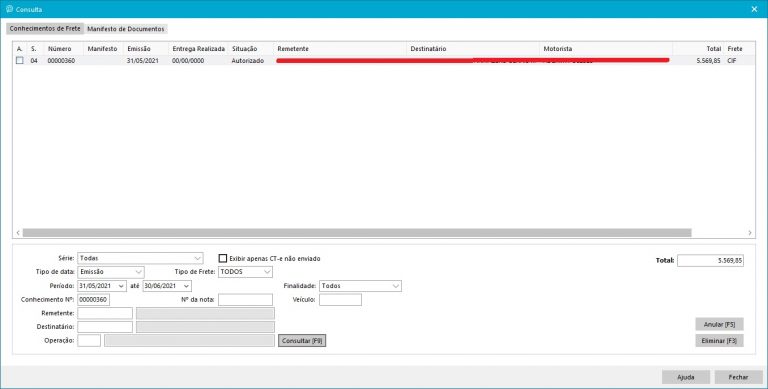Open the Período start date picker
The width and height of the screenshot is (768, 389).
click(x=121, y=286)
